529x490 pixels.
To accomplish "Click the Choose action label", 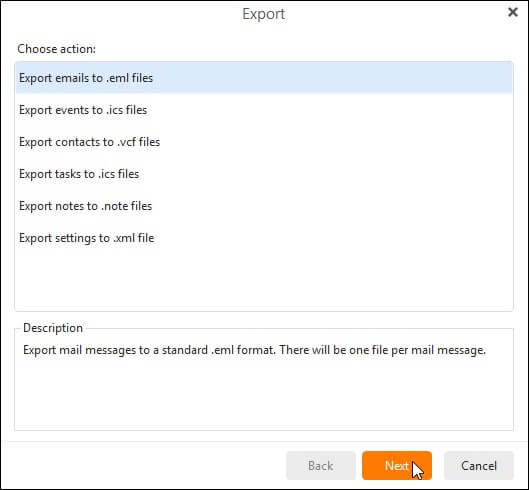I will tap(57, 49).
